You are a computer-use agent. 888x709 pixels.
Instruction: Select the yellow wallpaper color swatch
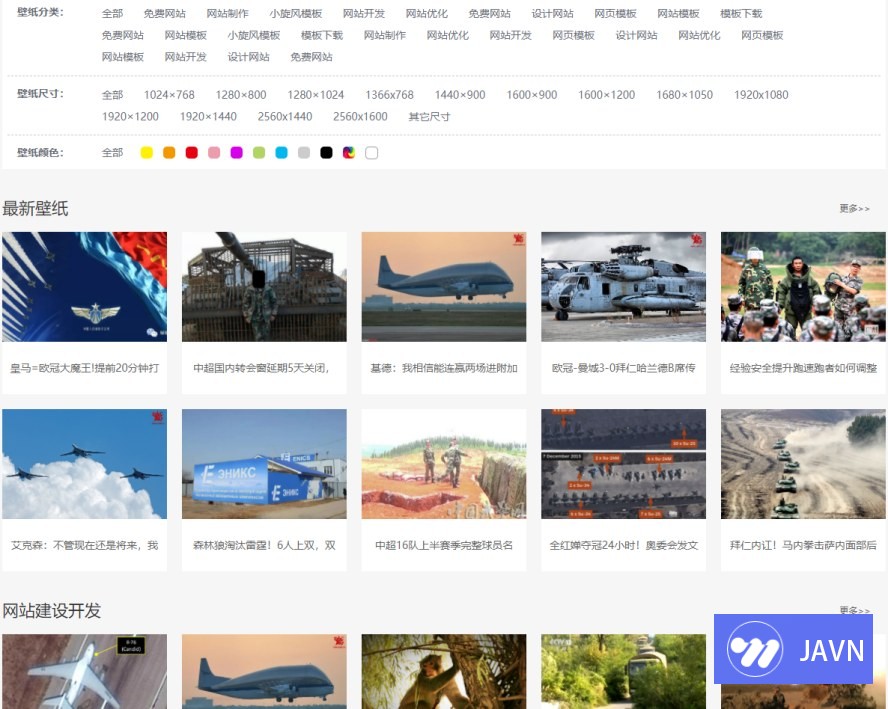tap(147, 152)
